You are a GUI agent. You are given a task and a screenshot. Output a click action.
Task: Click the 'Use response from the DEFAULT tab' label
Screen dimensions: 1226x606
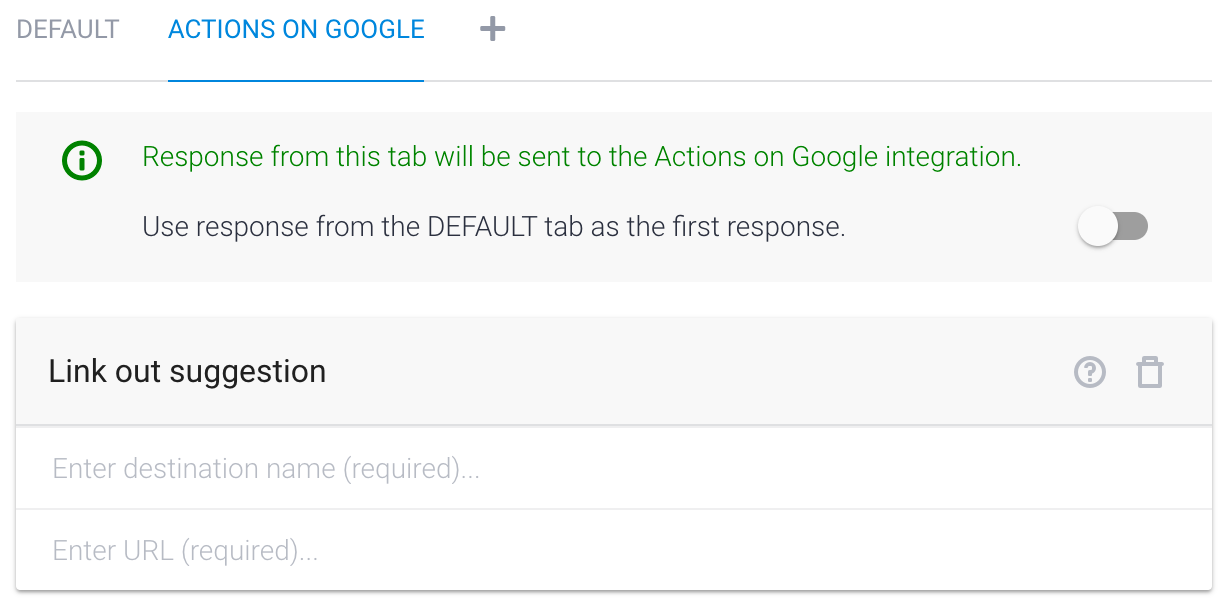(x=494, y=227)
